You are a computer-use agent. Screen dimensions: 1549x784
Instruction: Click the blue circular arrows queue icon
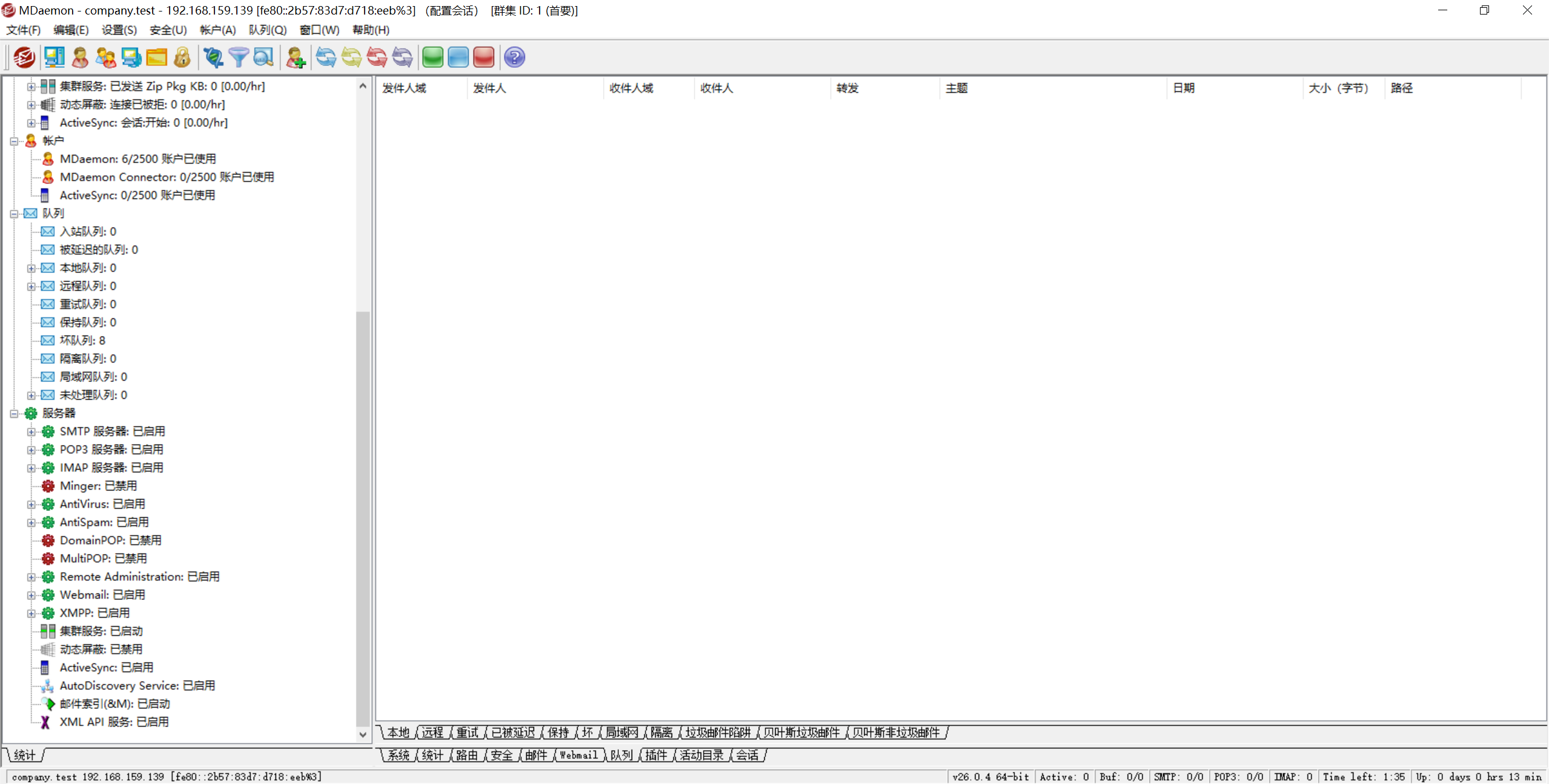tap(326, 58)
